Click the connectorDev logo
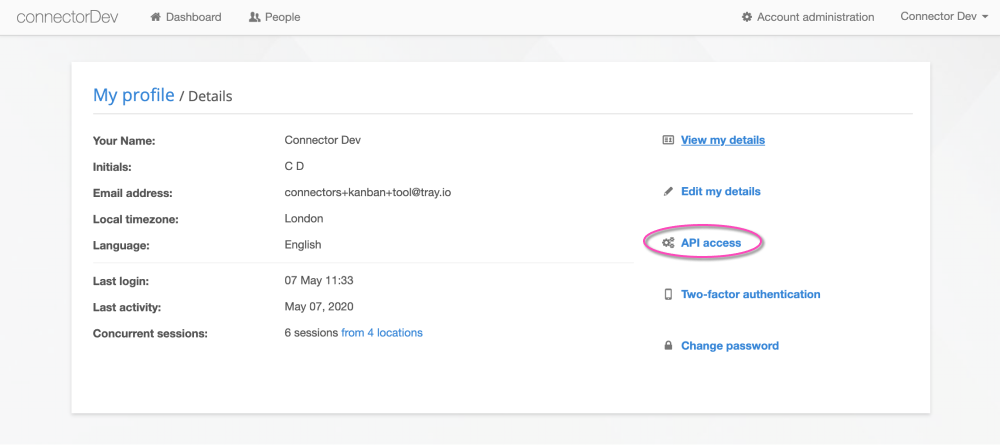1000x445 pixels. point(67,17)
